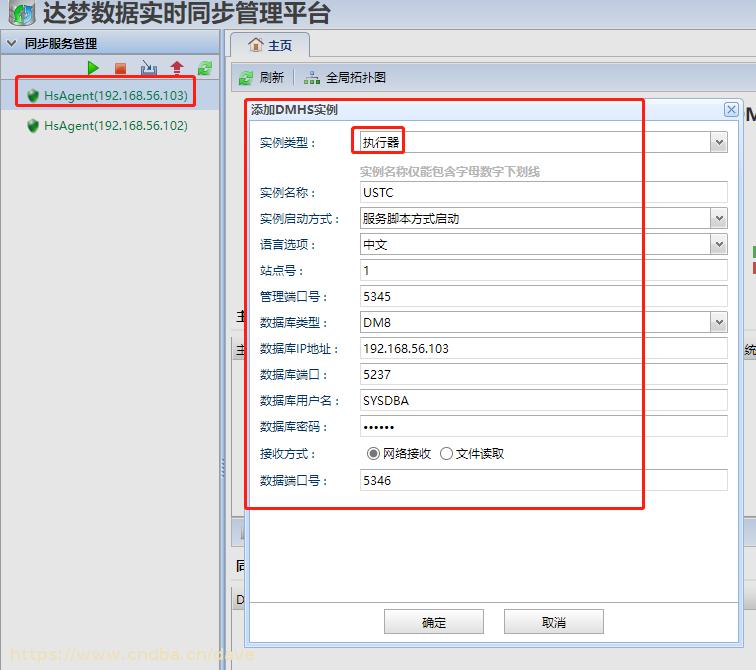Screen dimensions: 756x670
Task: Click the 服务脚本方式启动 combo box
Action: 543,219
